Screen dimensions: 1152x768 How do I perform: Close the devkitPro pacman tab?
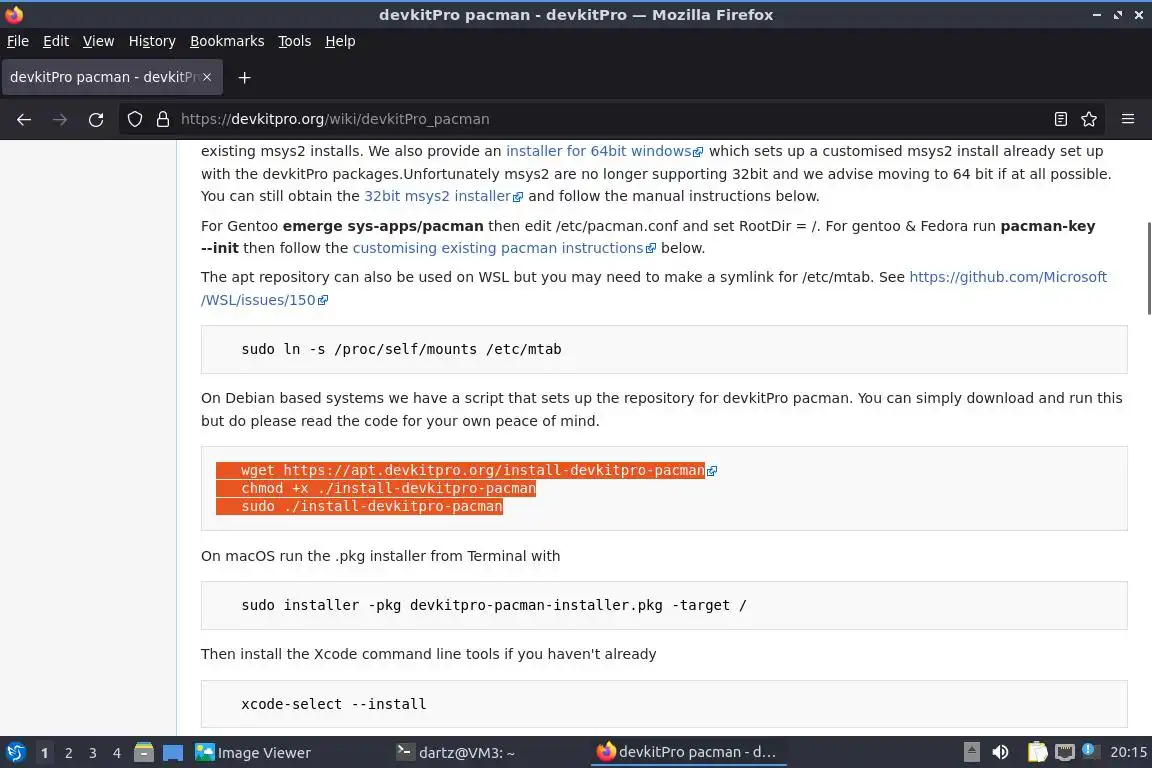click(x=207, y=77)
